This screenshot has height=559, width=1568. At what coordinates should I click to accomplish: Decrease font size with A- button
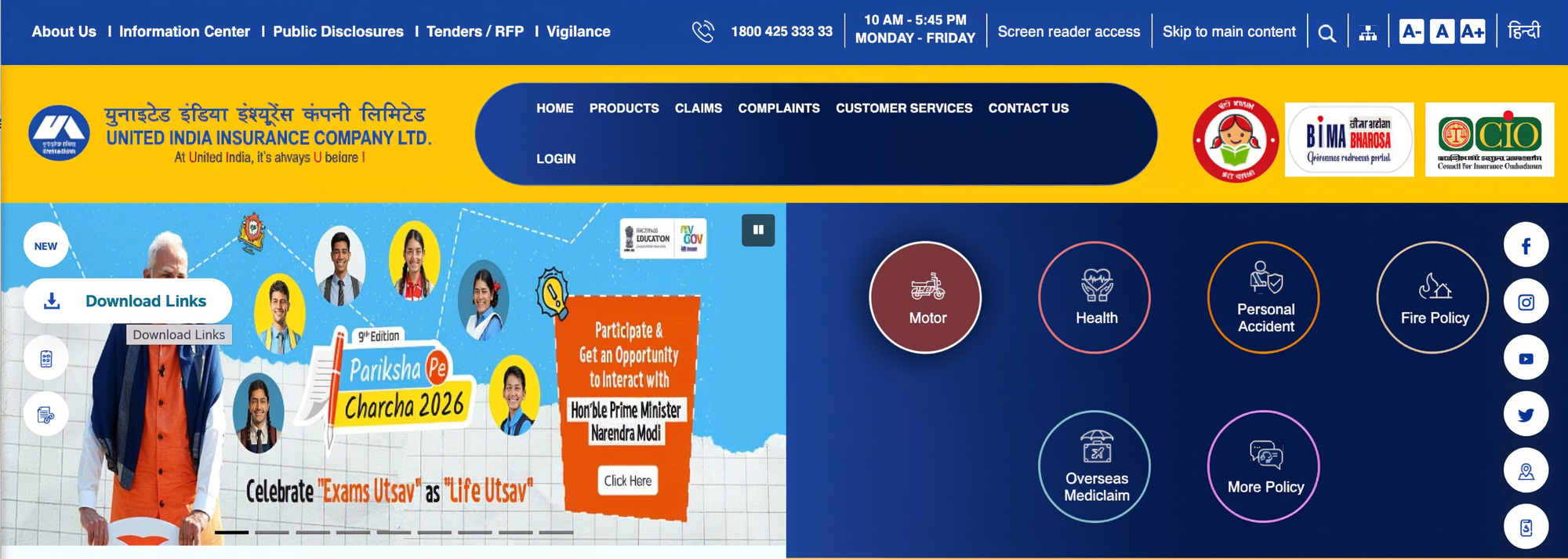click(1411, 32)
